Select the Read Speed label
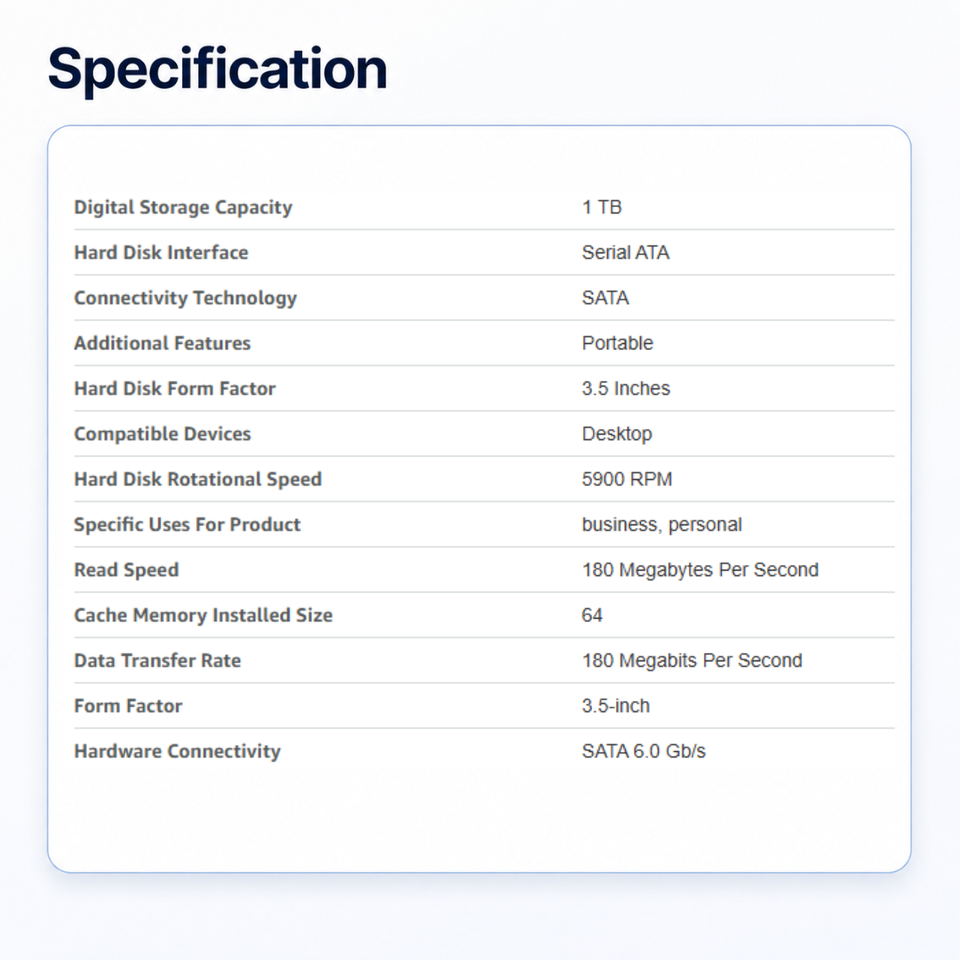Screen dimensions: 960x960 (x=126, y=570)
